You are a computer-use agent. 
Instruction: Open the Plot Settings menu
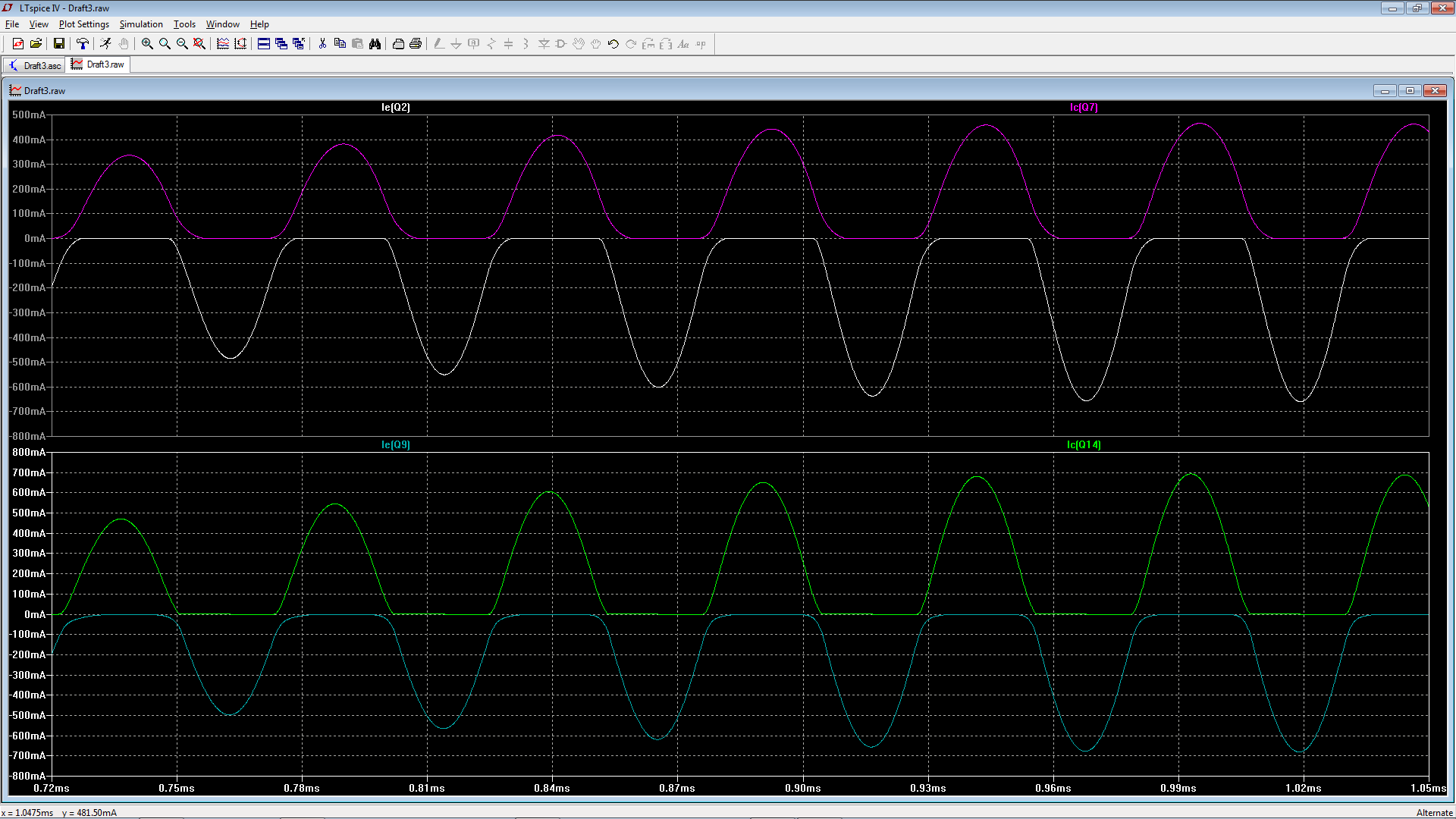coord(83,24)
